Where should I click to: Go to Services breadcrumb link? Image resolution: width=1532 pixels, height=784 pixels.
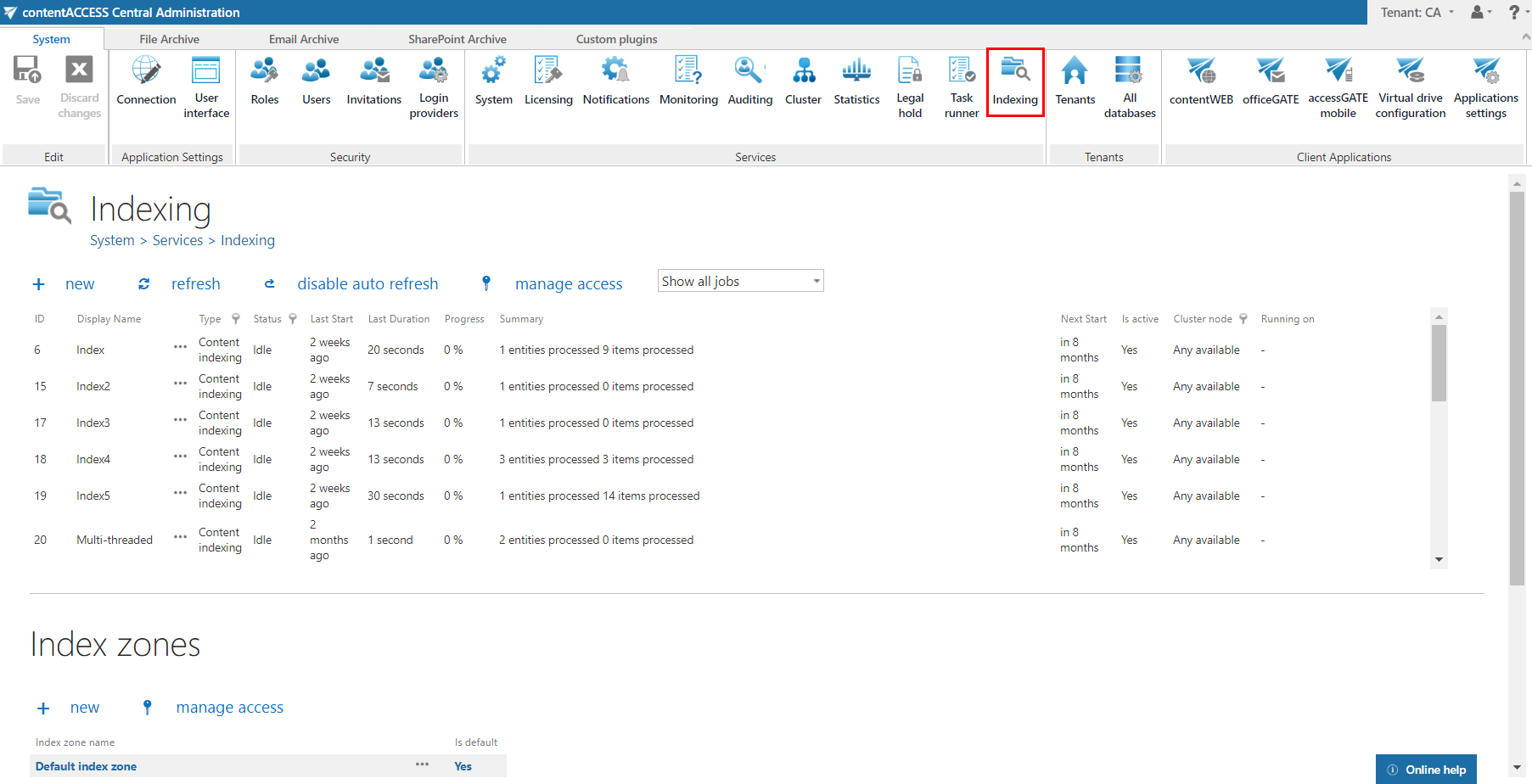pos(177,240)
